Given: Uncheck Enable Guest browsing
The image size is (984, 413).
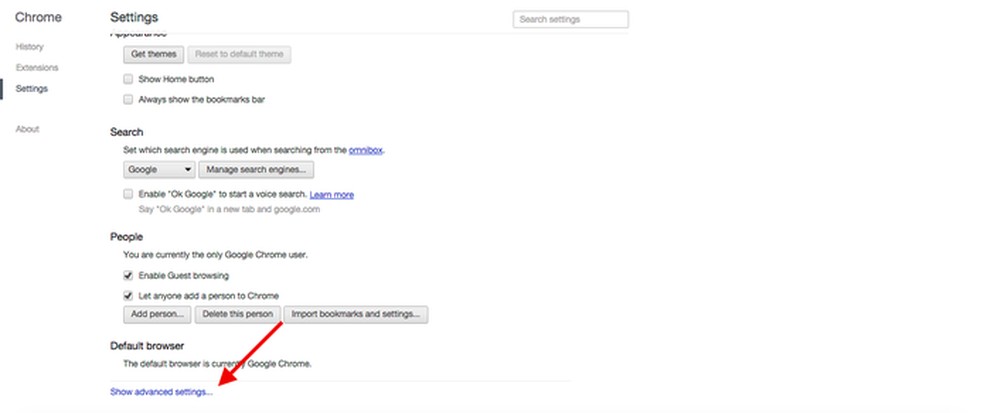Looking at the screenshot, I should (x=128, y=275).
